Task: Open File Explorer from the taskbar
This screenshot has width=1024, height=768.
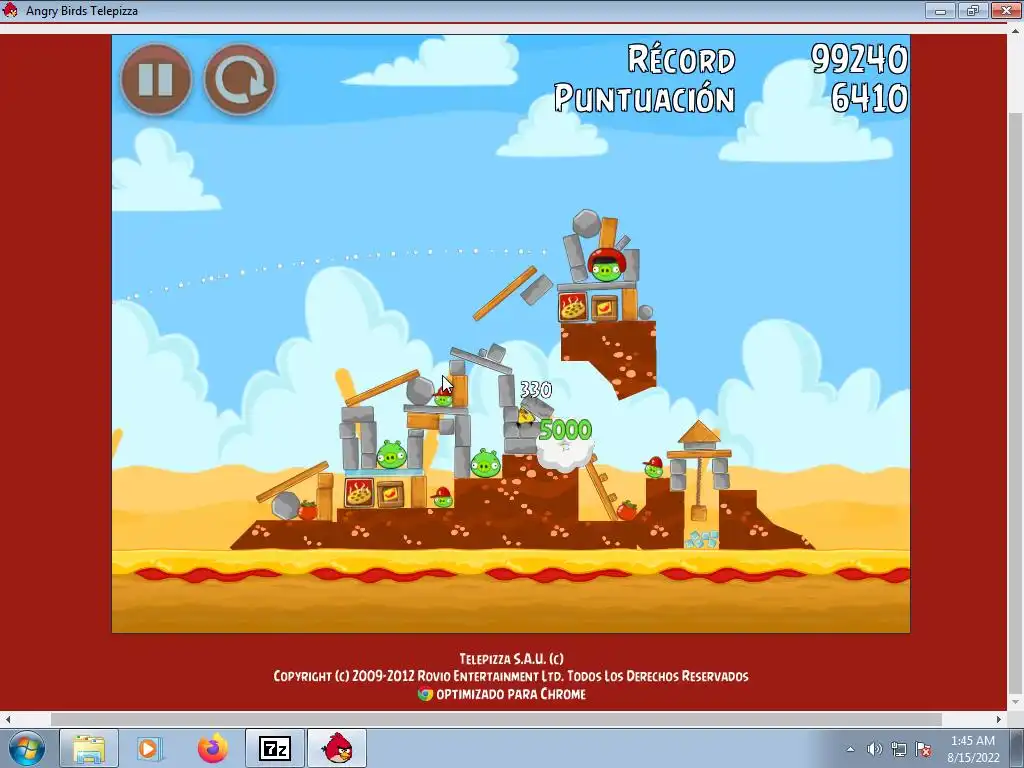Action: point(89,748)
